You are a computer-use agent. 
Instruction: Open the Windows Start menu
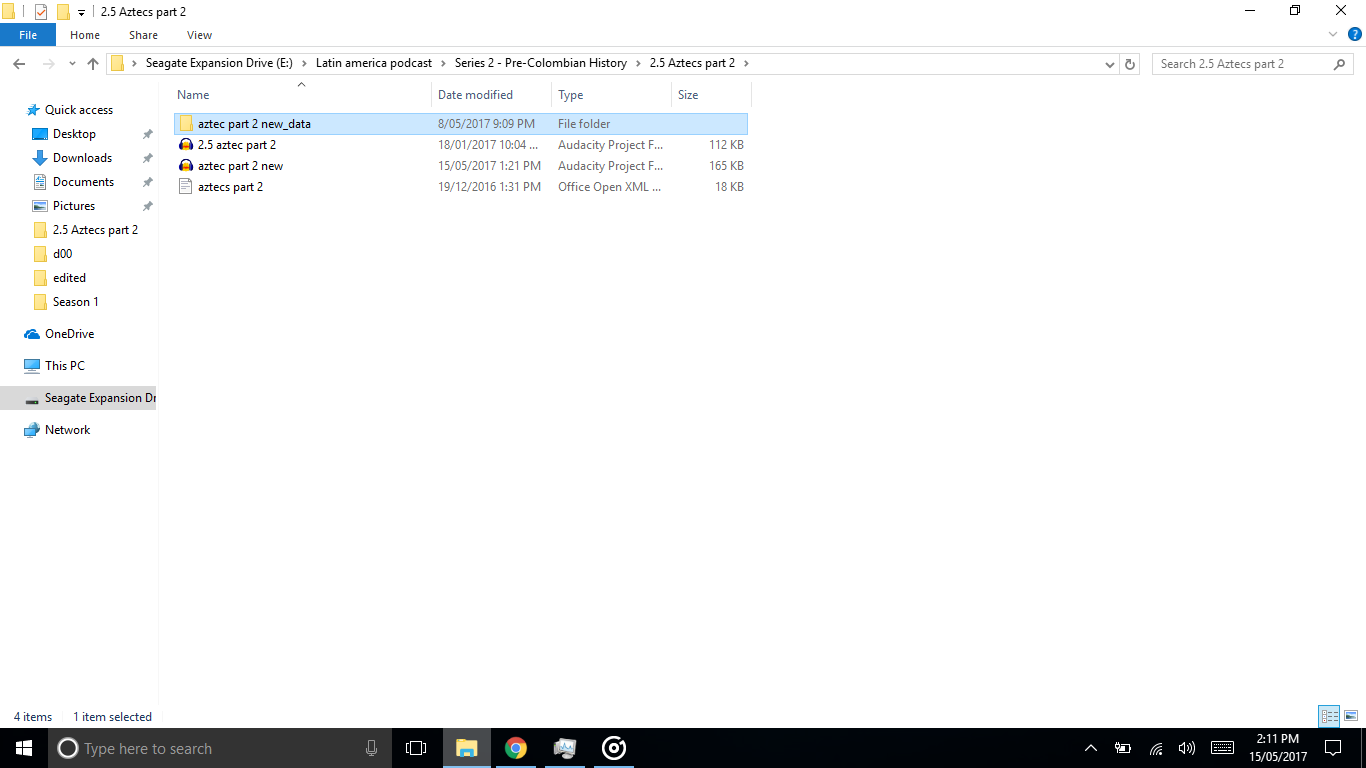24,748
